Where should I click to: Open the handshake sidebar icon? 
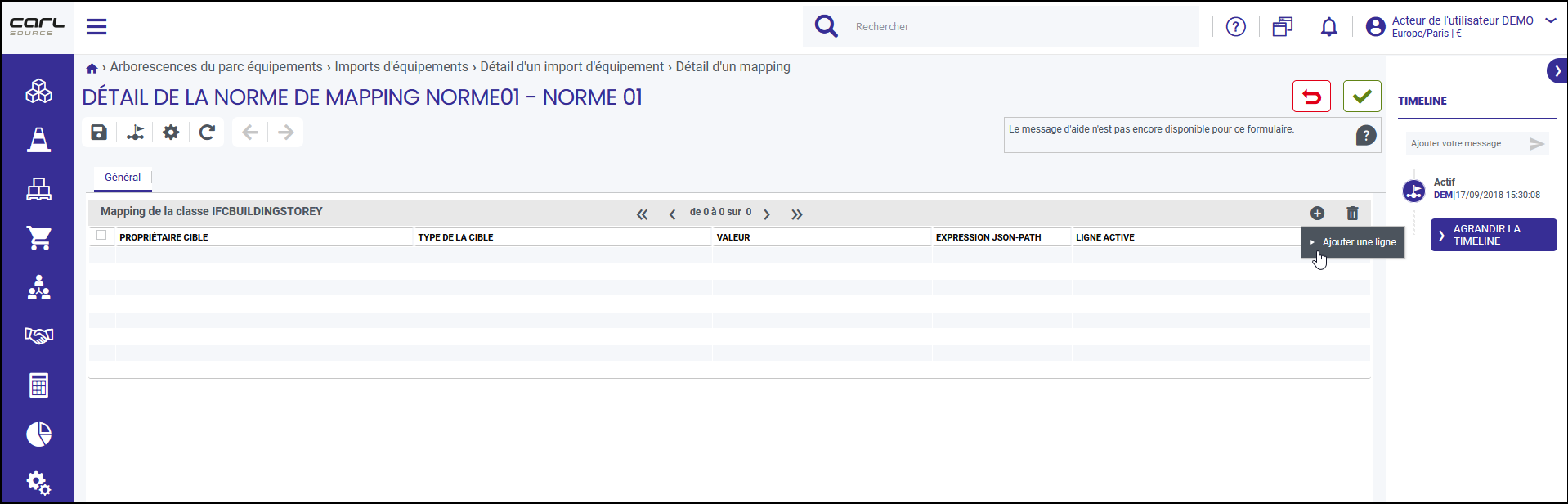(x=39, y=335)
